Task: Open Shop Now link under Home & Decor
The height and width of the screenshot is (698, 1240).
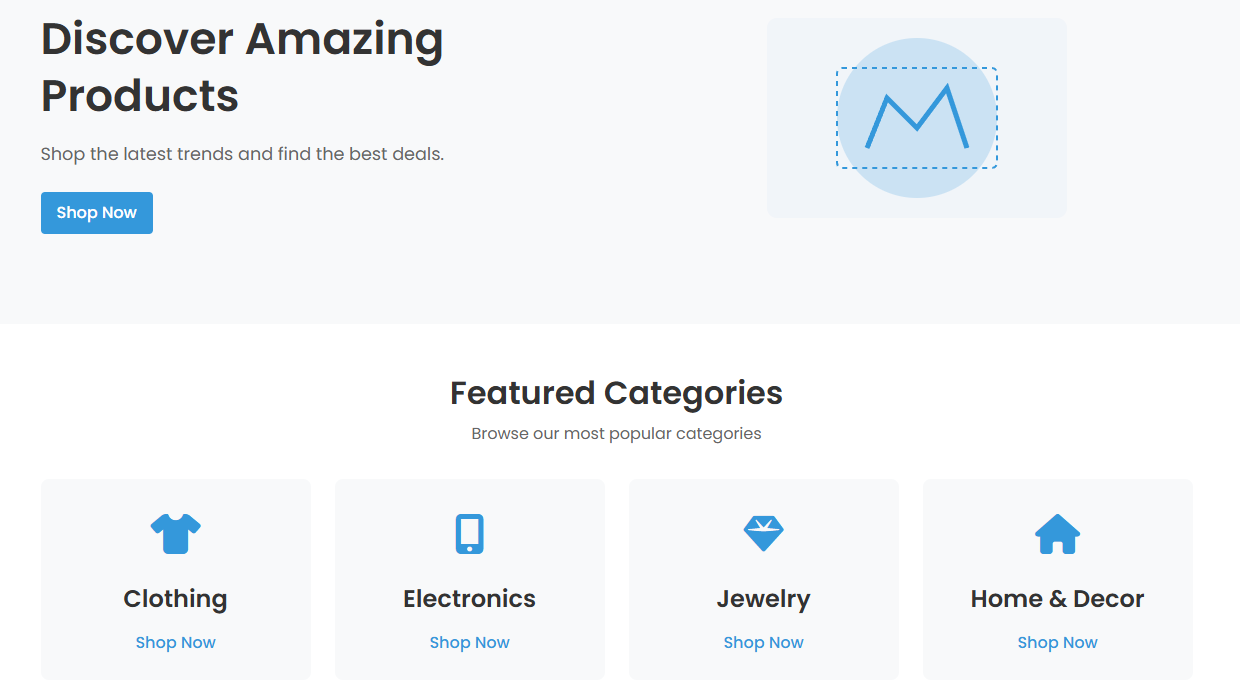Action: tap(1058, 643)
